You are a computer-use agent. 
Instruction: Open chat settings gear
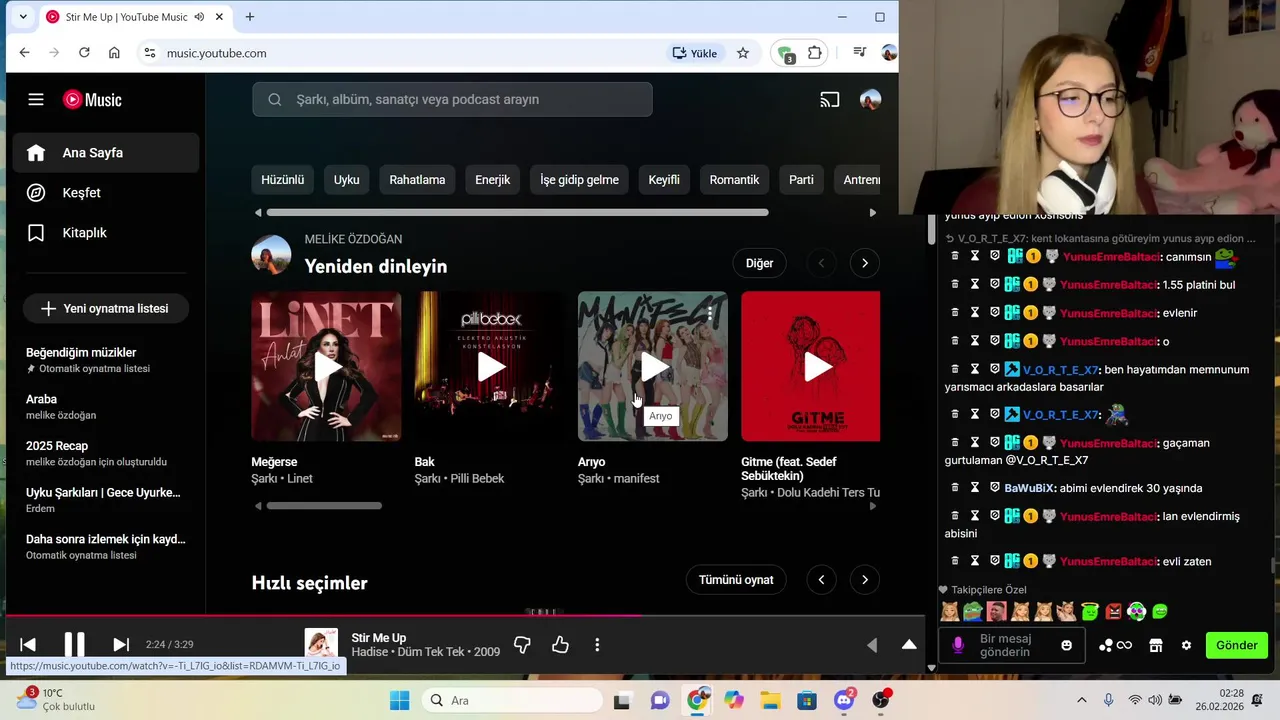[1186, 646]
